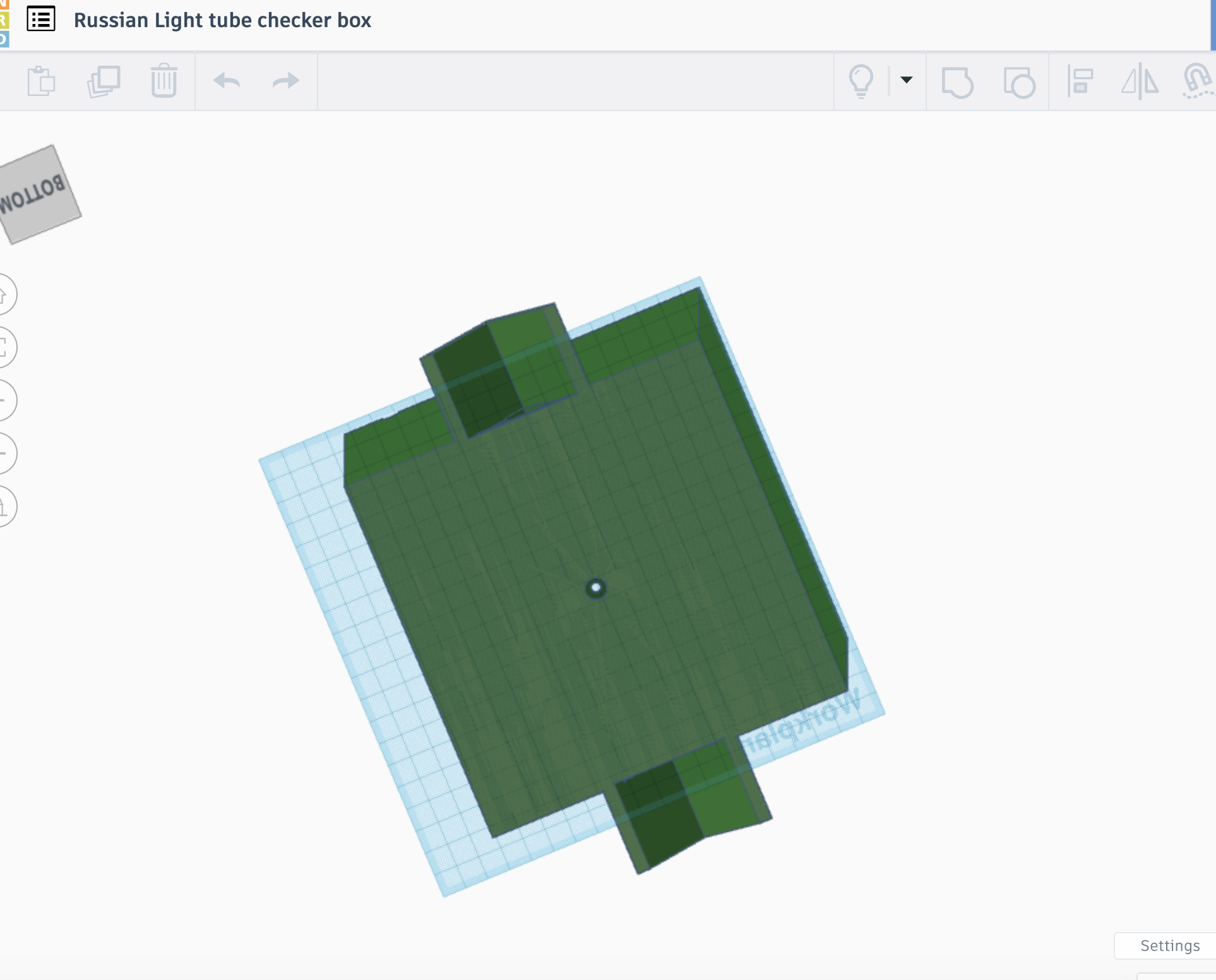Click the Ungroup icon

[1019, 82]
